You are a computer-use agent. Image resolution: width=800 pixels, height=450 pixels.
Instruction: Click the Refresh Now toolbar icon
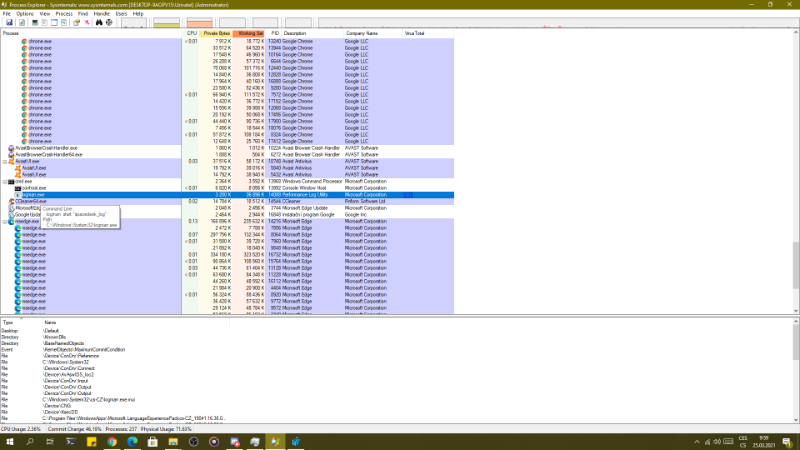(22, 22)
